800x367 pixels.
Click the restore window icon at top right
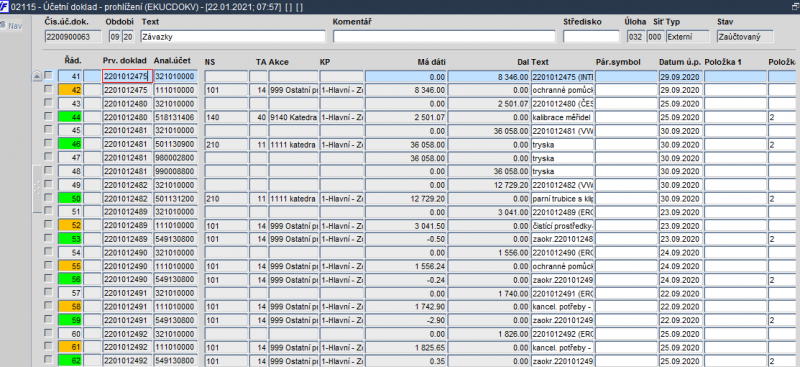pyautogui.click(x=795, y=6)
